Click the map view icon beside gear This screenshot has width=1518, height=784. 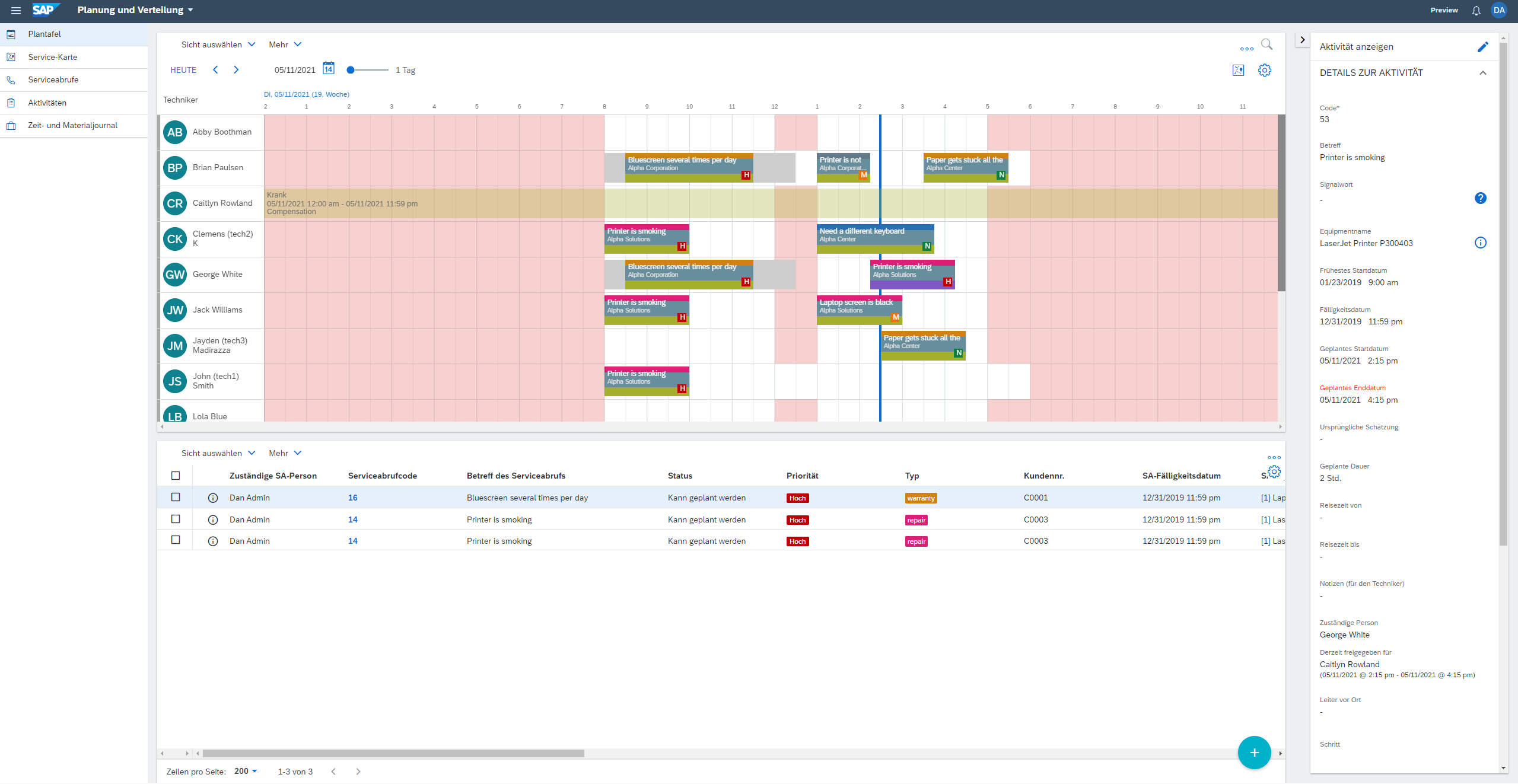point(1238,70)
